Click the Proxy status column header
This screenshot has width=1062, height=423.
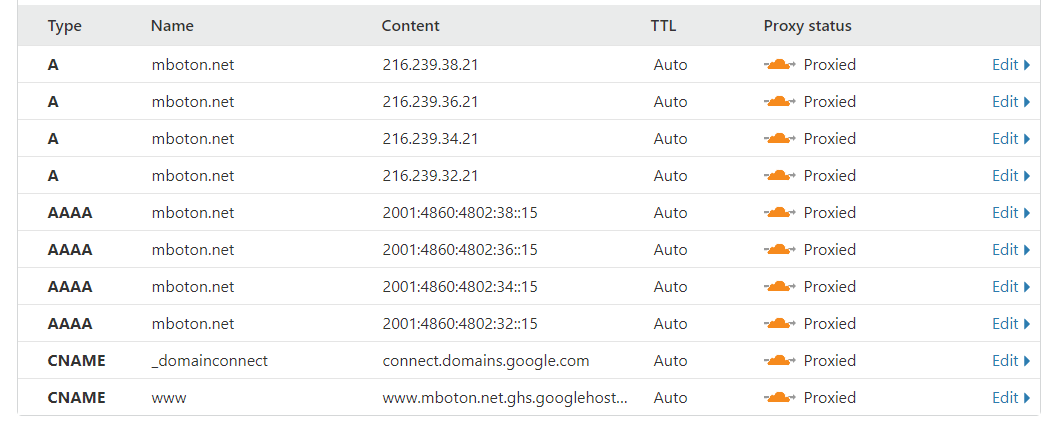point(807,26)
